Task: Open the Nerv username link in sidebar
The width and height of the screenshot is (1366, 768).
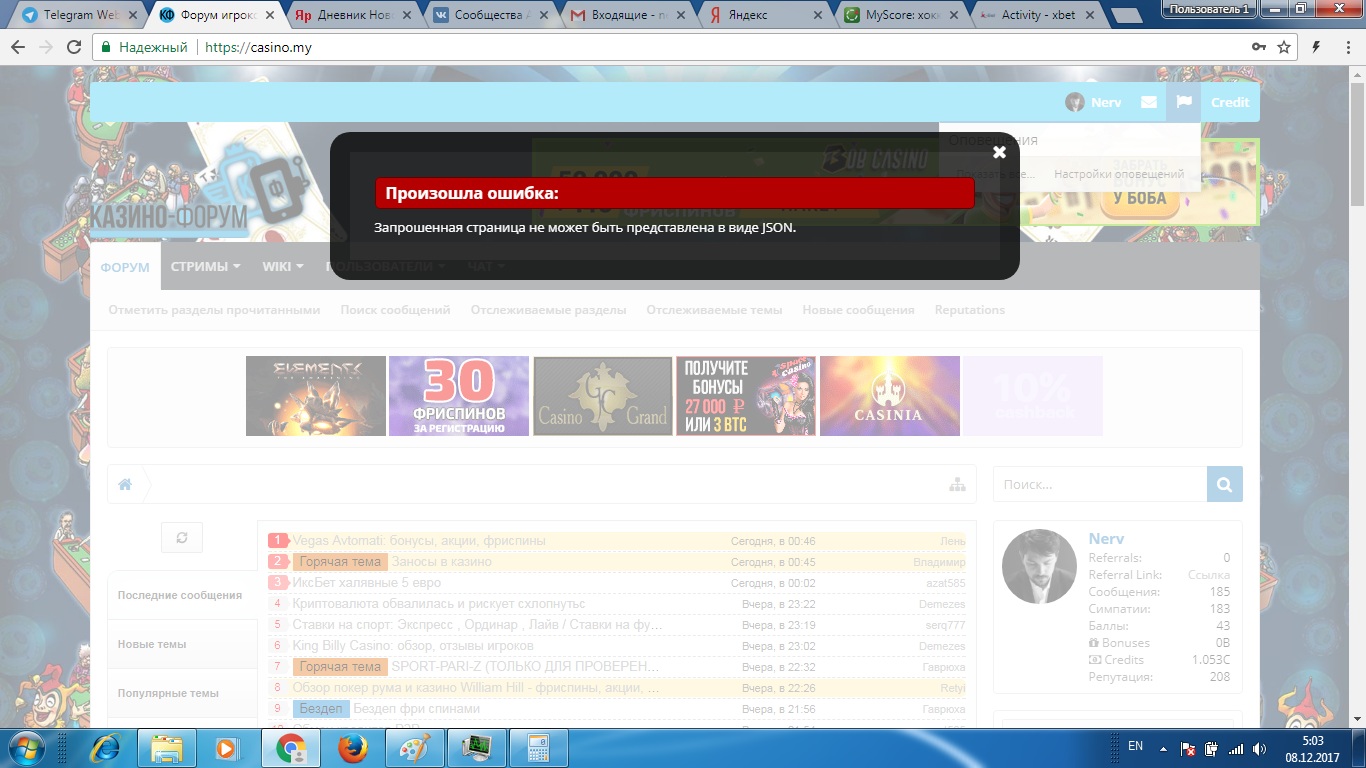Action: coord(1106,539)
